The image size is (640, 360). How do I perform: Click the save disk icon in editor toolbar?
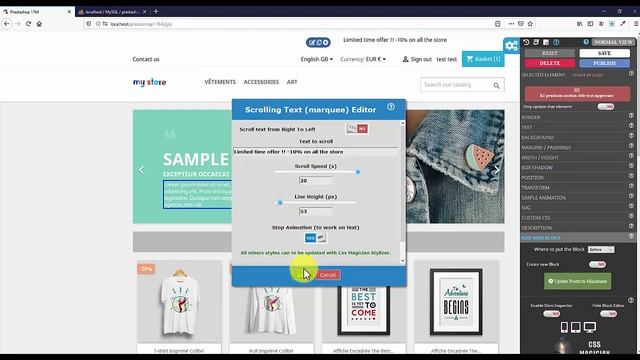546,42
